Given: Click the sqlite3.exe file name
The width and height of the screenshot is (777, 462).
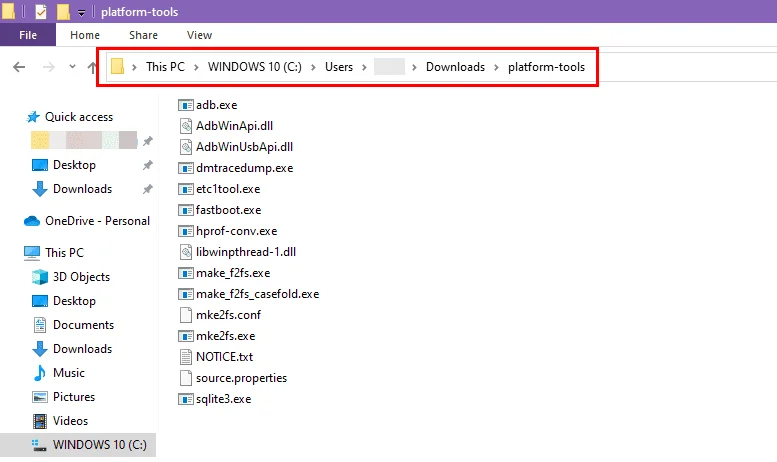Looking at the screenshot, I should coord(223,399).
